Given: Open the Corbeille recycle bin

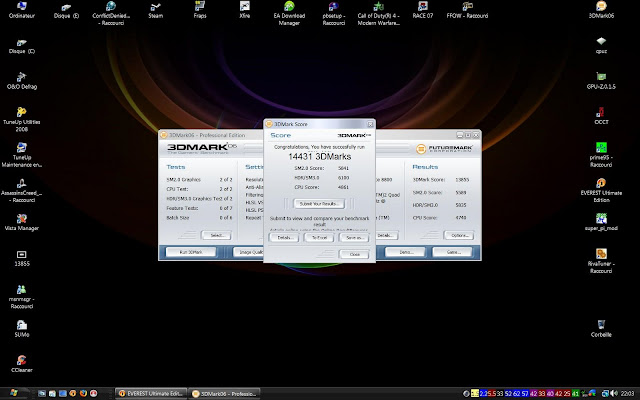Looking at the screenshot, I should pos(600,326).
